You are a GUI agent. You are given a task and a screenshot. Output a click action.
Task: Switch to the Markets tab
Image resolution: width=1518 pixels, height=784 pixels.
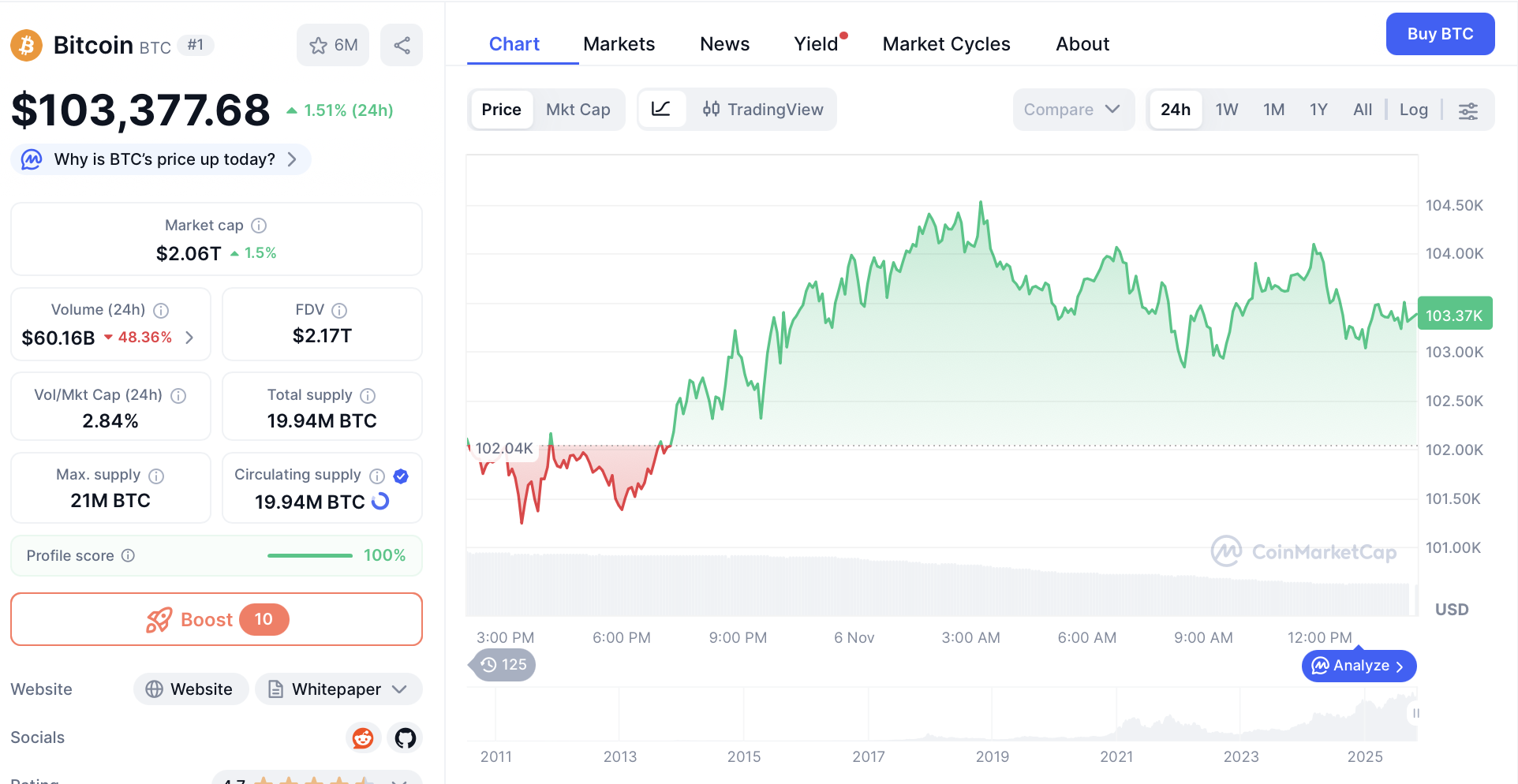click(x=619, y=44)
